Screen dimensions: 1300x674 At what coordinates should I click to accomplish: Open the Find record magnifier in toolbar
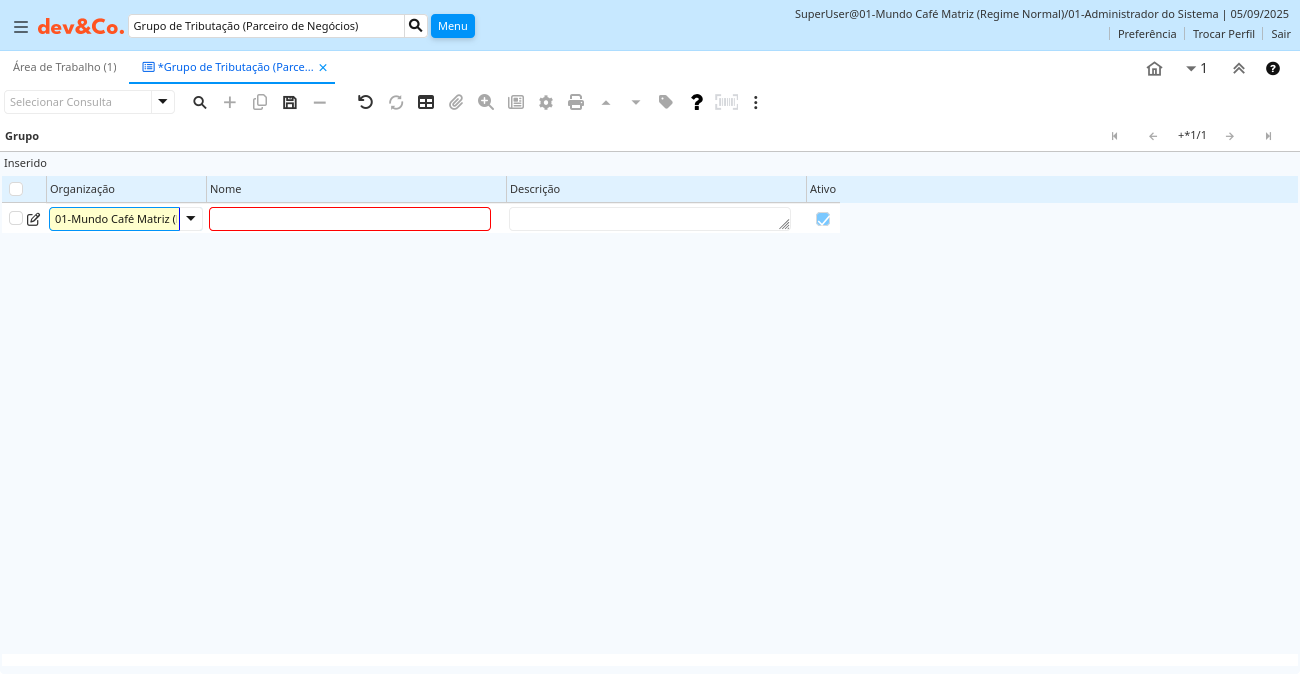coord(200,102)
